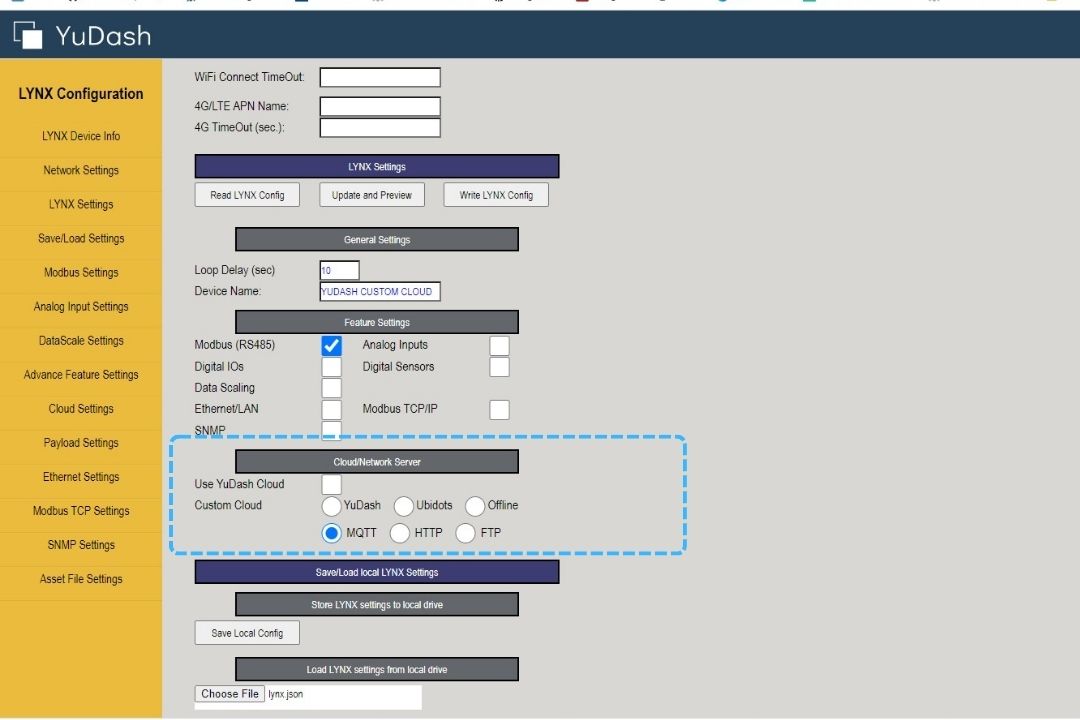Enable the Modbus TCP/IP checkbox
The width and height of the screenshot is (1080, 720).
coord(499,409)
